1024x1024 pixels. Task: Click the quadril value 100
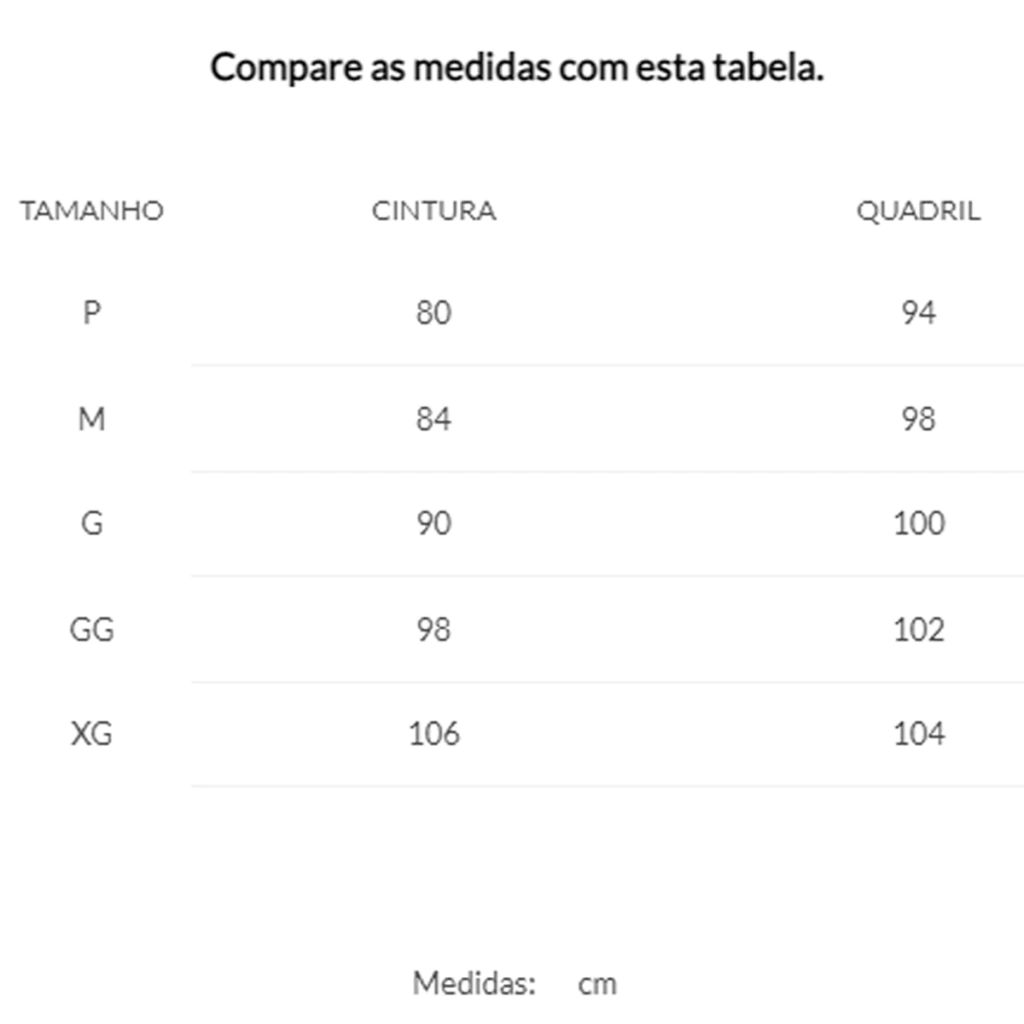(x=919, y=523)
